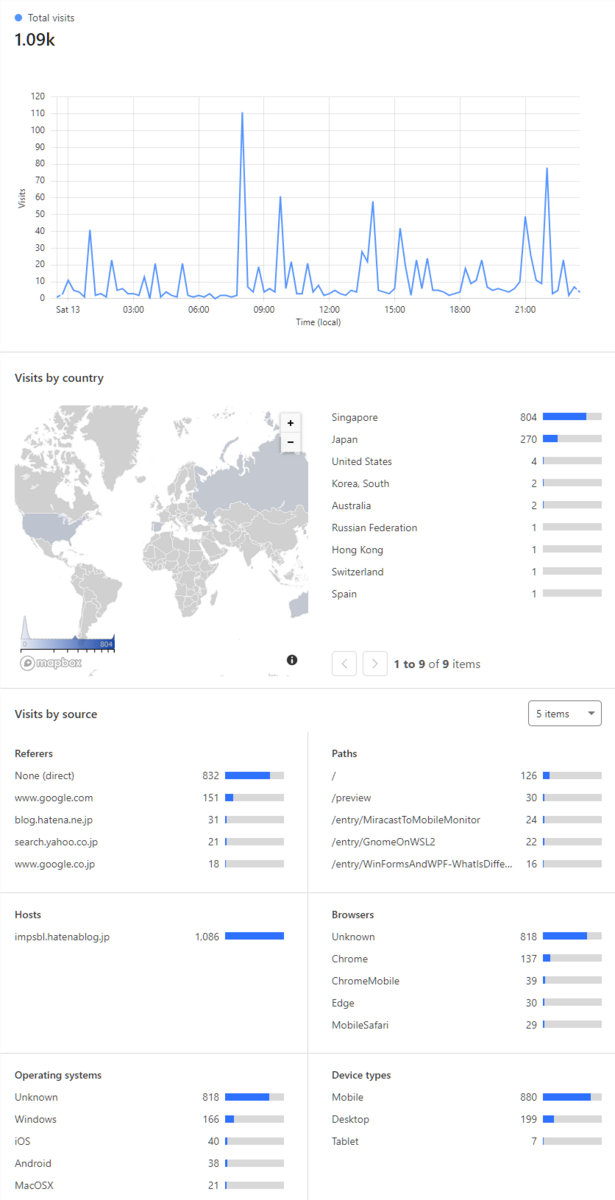Select Korea, South country row
Image resolution: width=615 pixels, height=1200 pixels.
coord(467,483)
